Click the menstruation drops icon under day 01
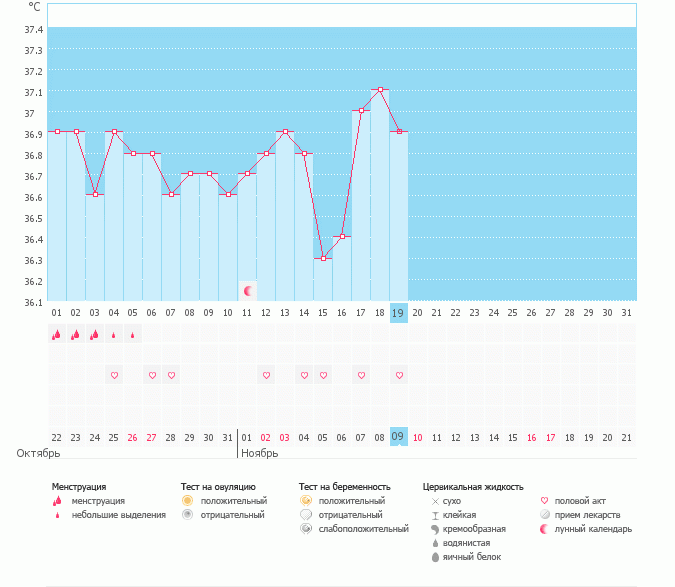Viewport: 675px width, 587px height. click(x=57, y=335)
